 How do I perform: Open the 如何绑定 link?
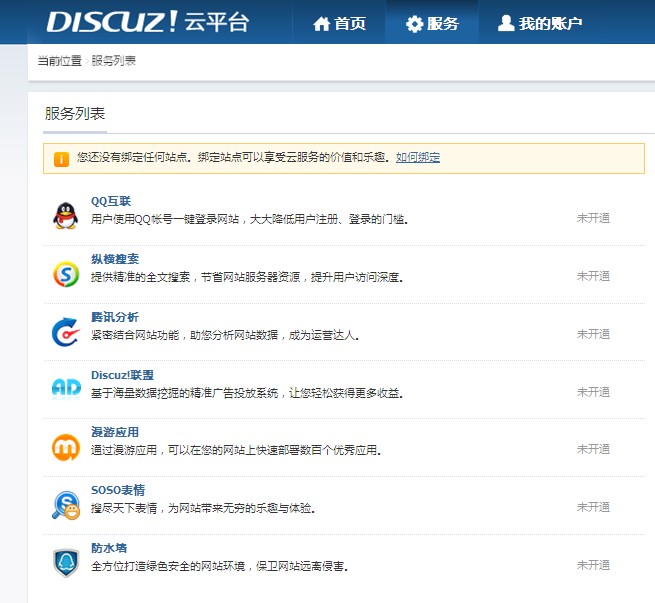[x=418, y=157]
